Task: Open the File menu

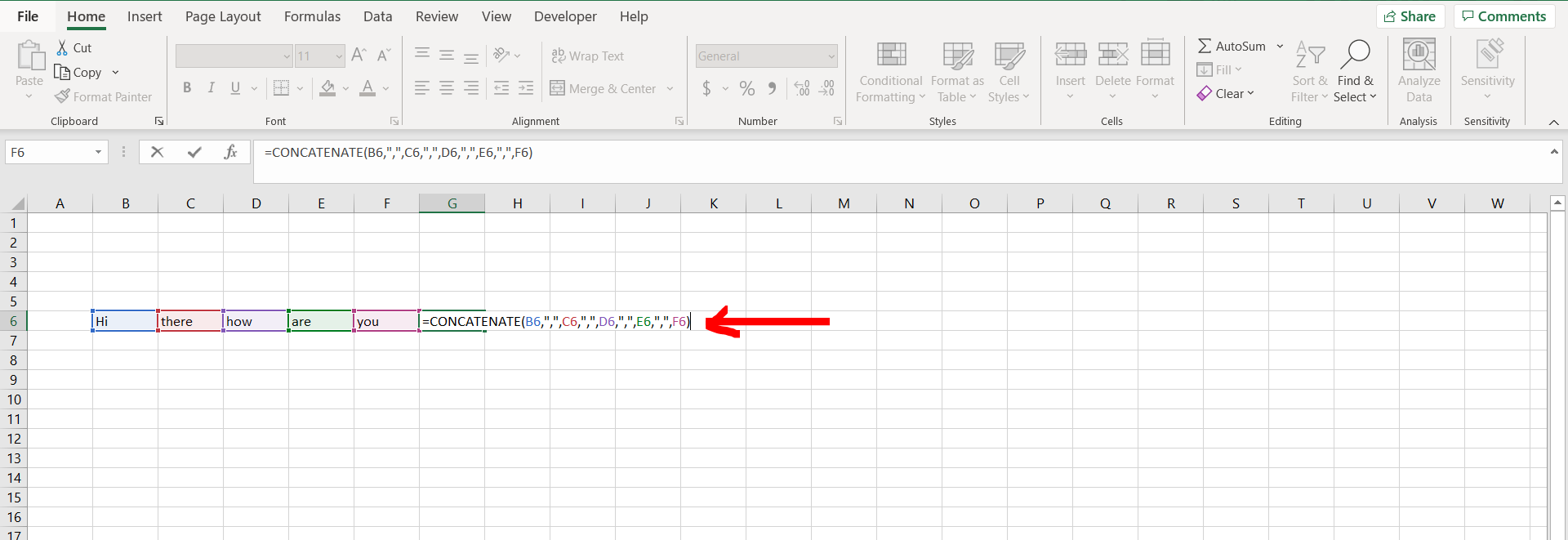Action: 28,16
